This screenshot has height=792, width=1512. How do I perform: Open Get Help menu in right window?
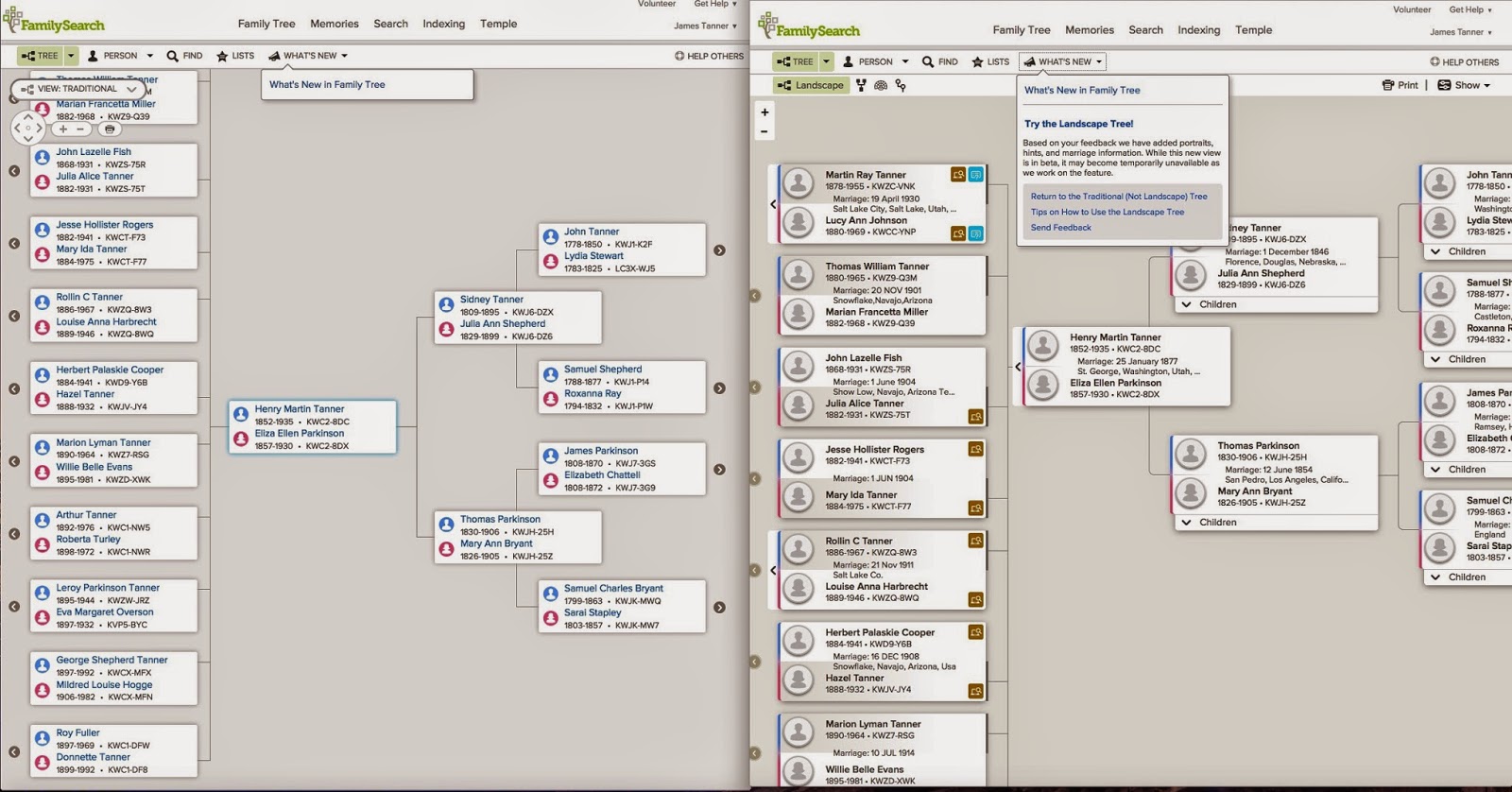[1470, 9]
